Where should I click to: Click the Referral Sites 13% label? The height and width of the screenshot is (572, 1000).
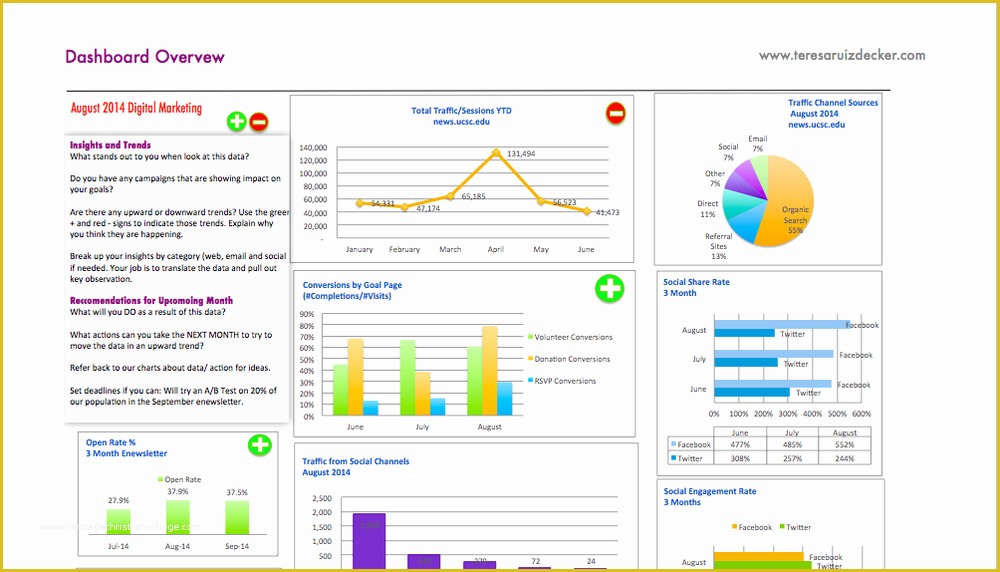point(719,246)
